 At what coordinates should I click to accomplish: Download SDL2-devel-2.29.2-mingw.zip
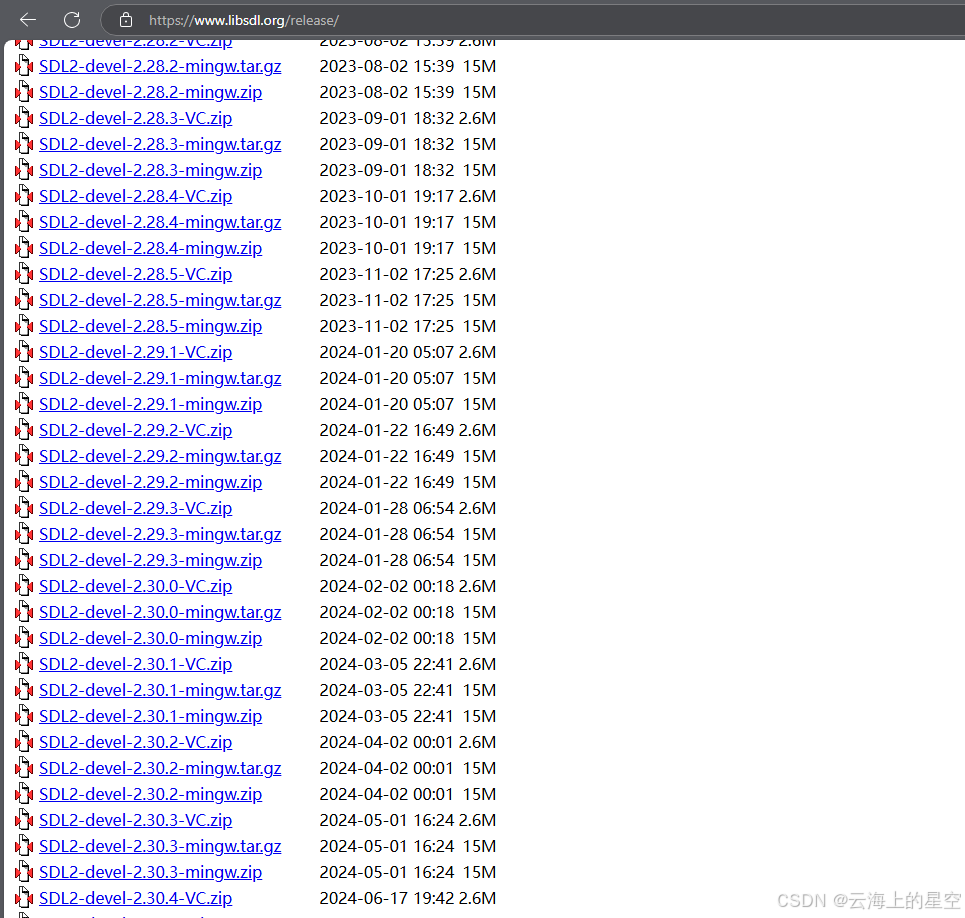pyautogui.click(x=151, y=482)
